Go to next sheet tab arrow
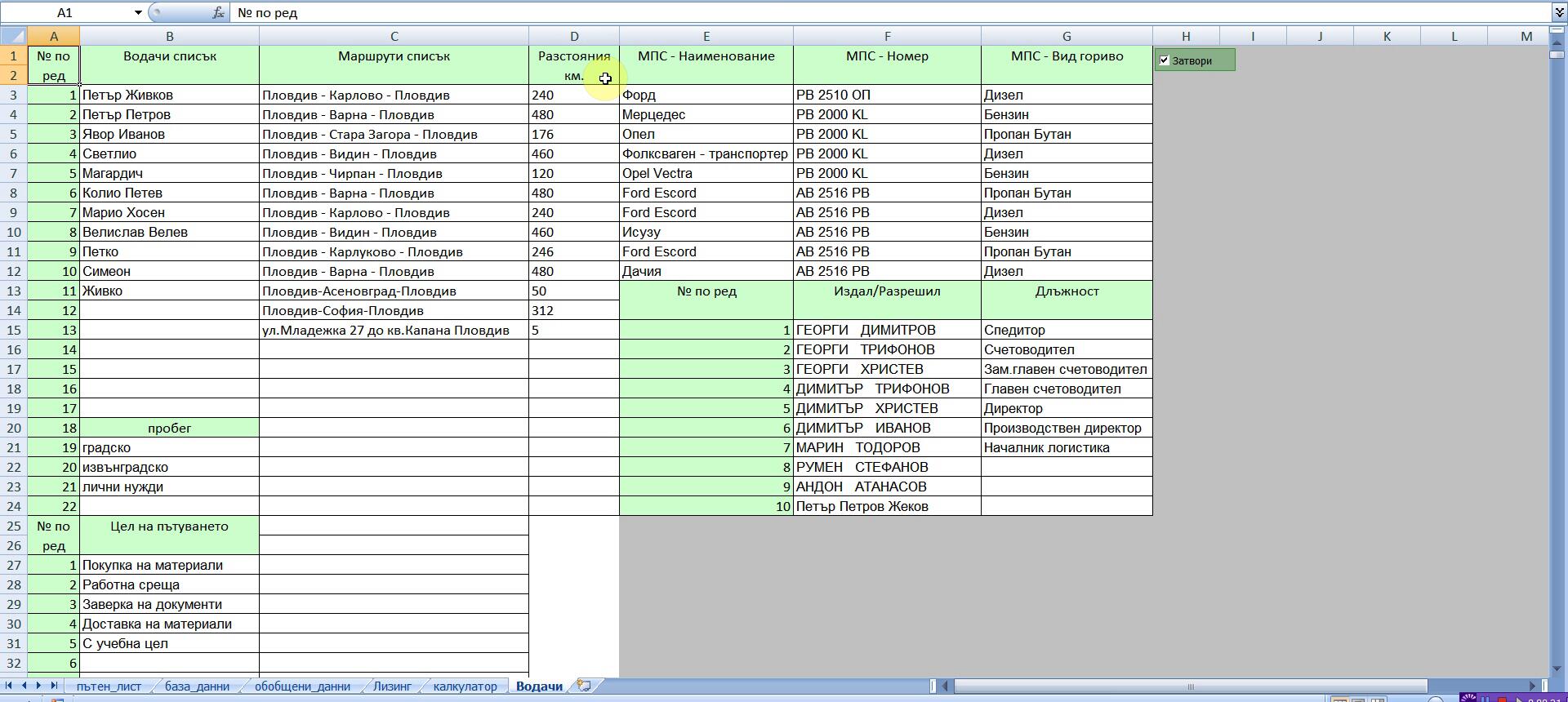The image size is (1568, 702). point(38,686)
